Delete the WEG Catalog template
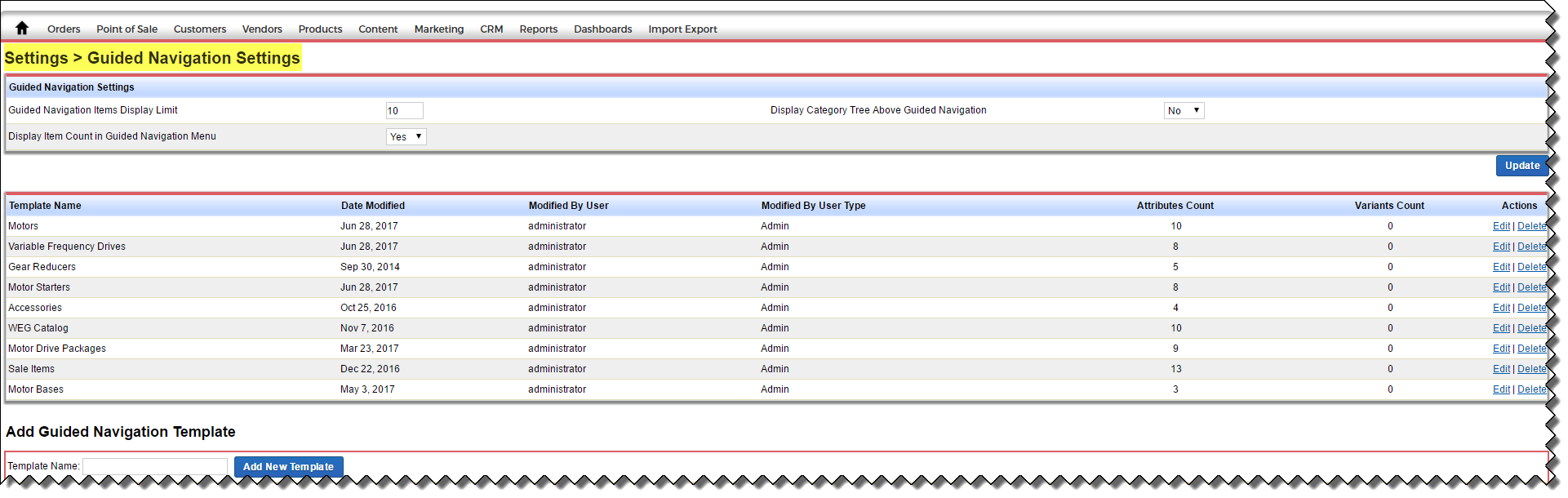1568x498 pixels. pos(1532,328)
